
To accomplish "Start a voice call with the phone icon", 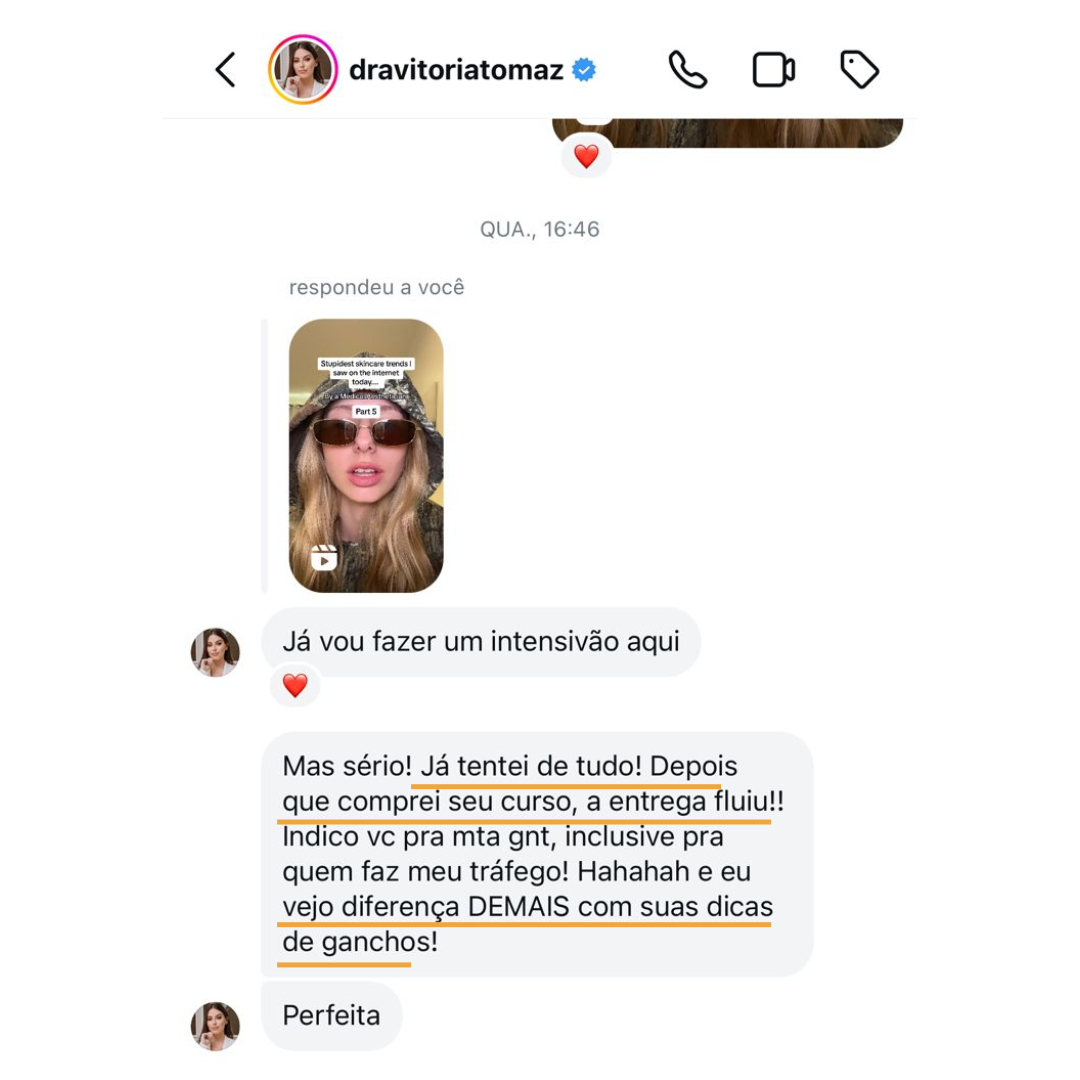I will point(687,70).
